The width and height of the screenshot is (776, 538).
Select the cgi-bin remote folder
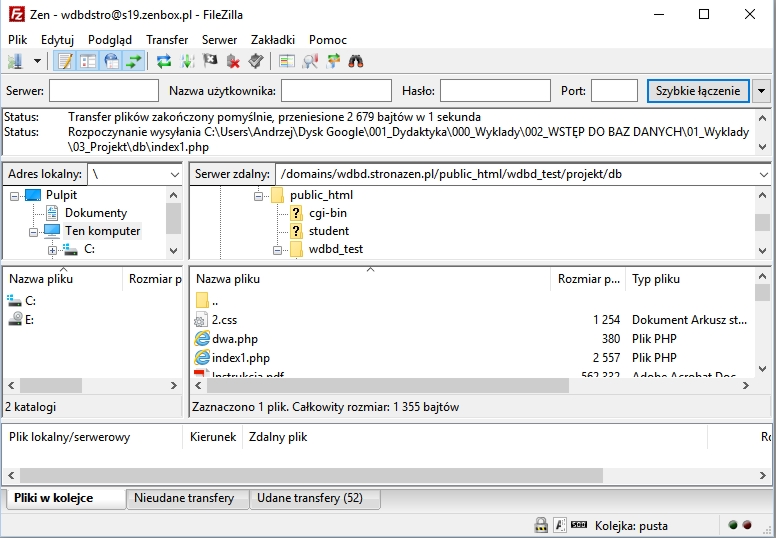coord(328,213)
